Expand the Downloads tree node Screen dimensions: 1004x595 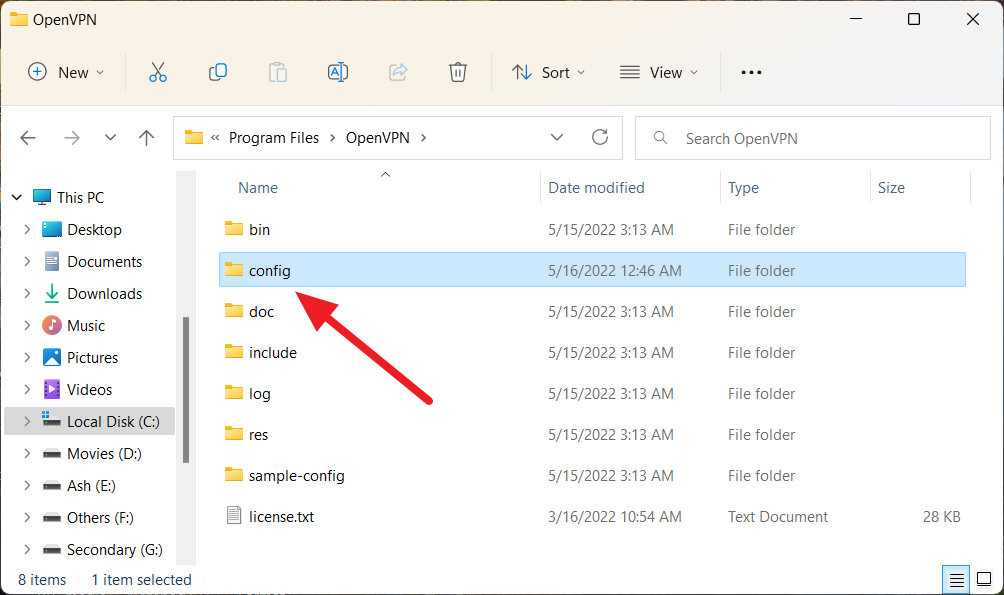tap(27, 294)
